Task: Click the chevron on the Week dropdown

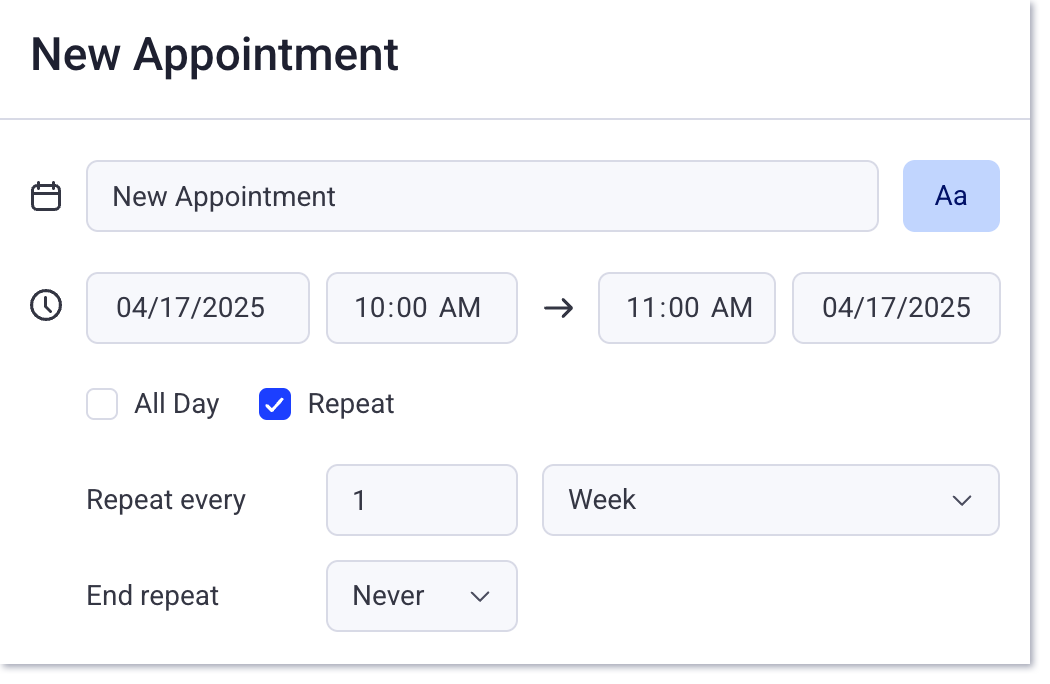Action: tap(962, 500)
